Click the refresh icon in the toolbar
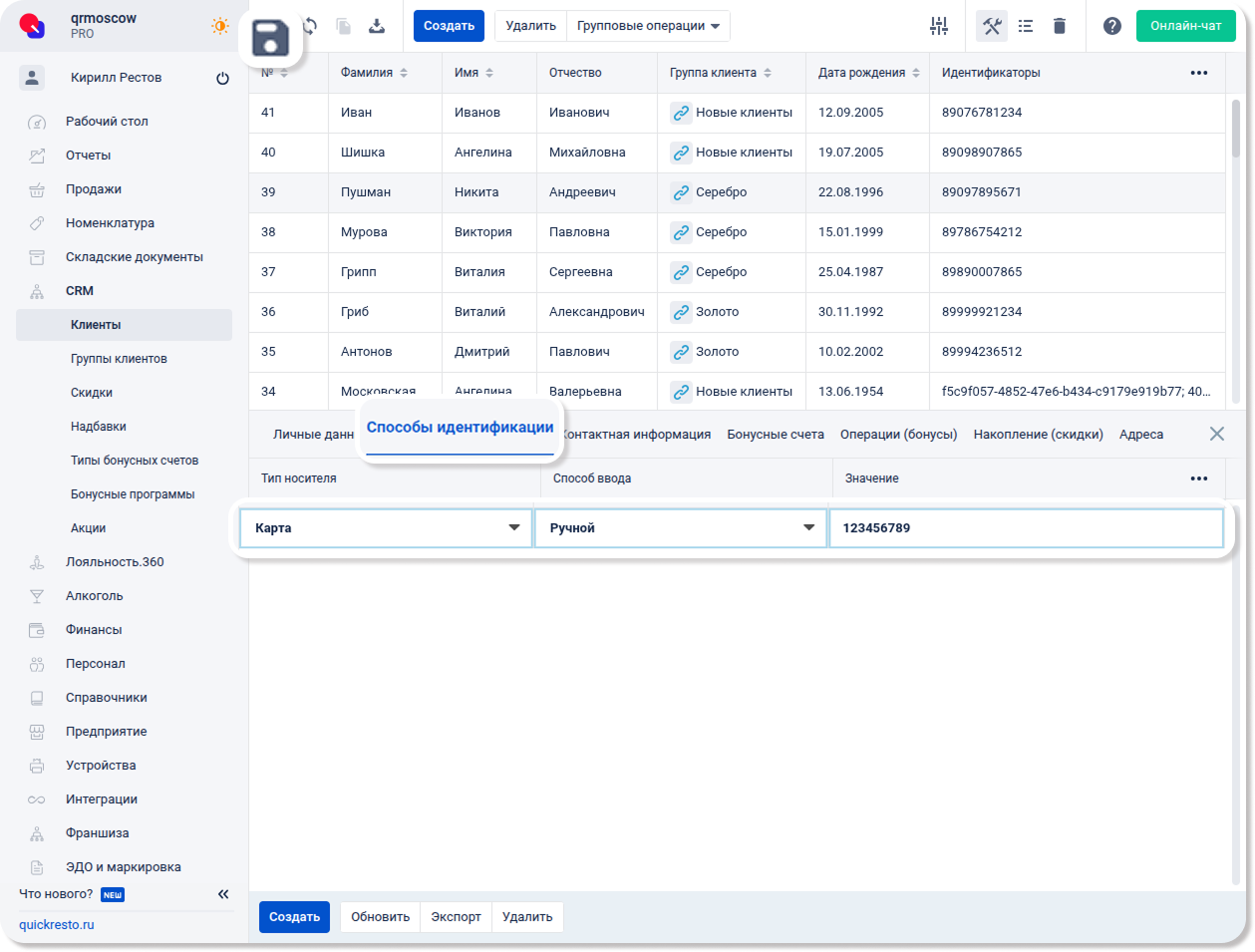The width and height of the screenshot is (1255, 952). [311, 26]
